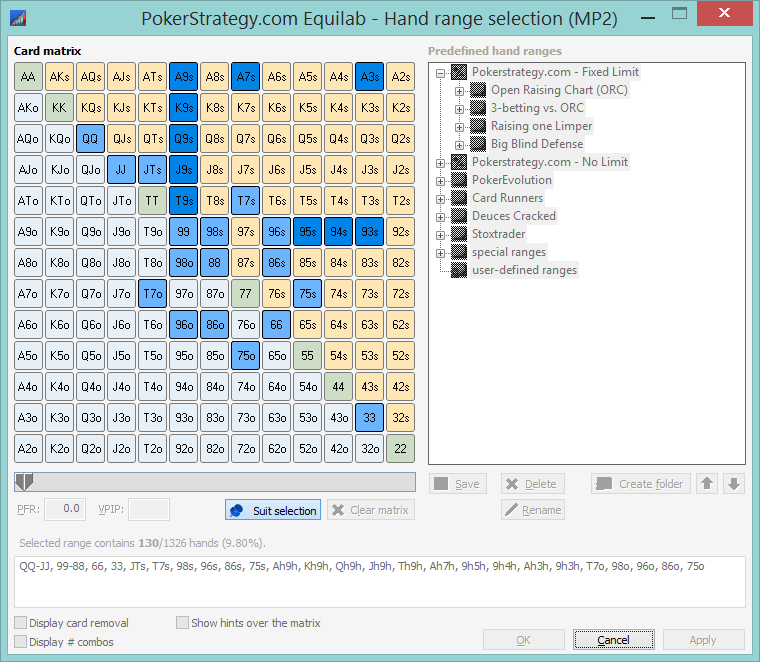Click the PokerEvolution folder icon

[x=459, y=180]
